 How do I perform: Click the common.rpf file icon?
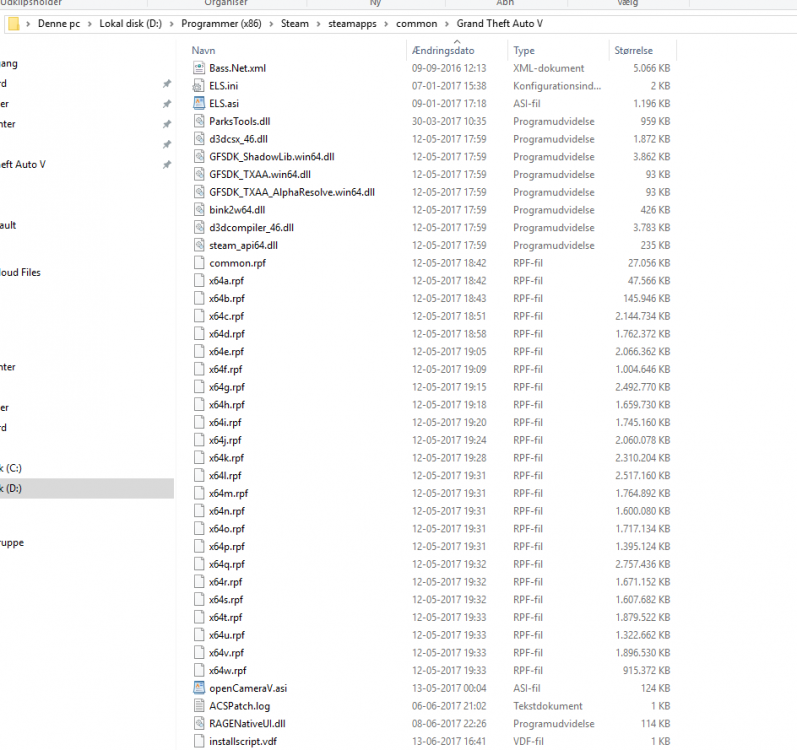pyautogui.click(x=199, y=263)
